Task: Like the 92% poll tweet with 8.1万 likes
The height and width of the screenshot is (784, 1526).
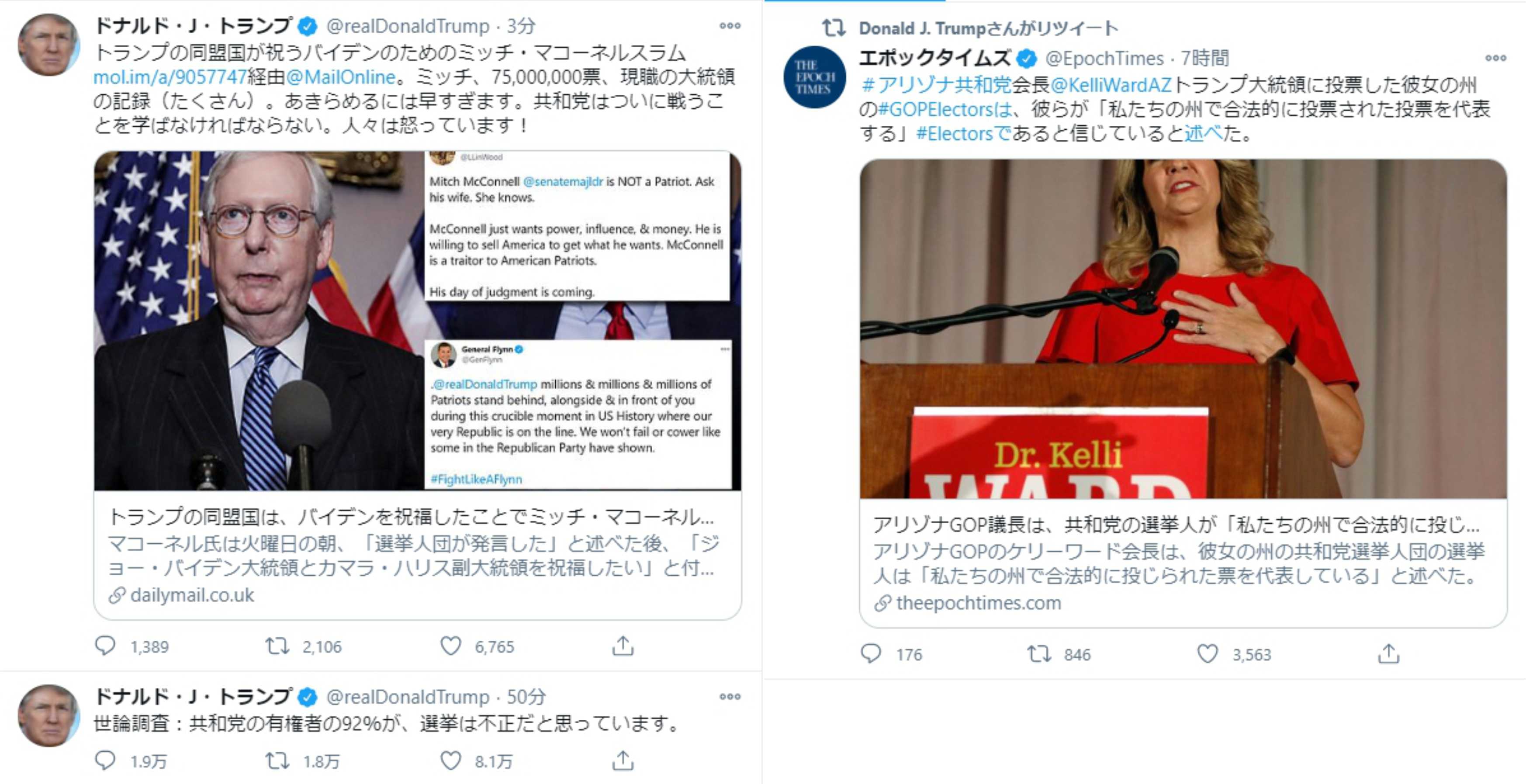Action: 451,760
